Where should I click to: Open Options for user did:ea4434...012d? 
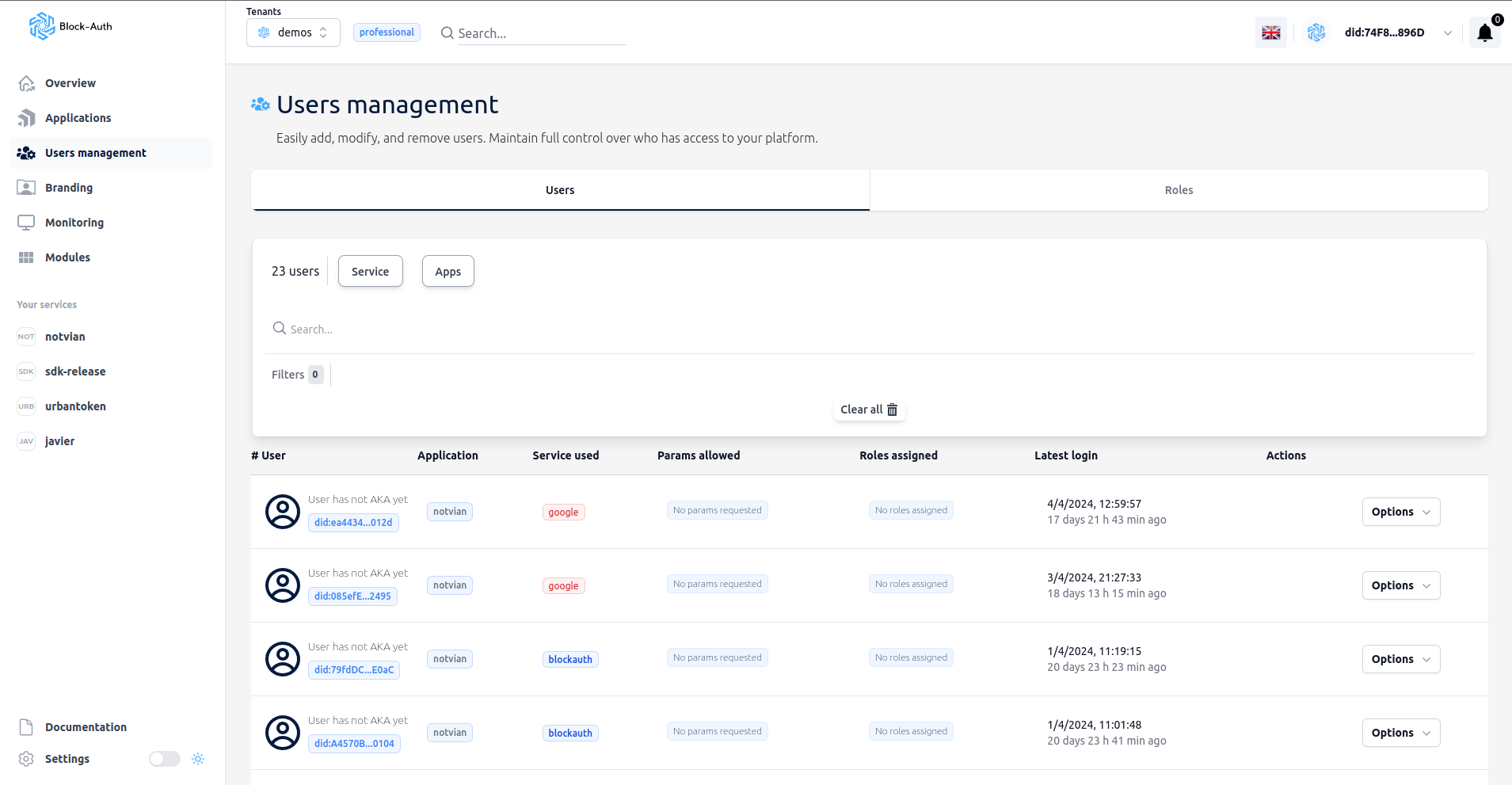1401,512
